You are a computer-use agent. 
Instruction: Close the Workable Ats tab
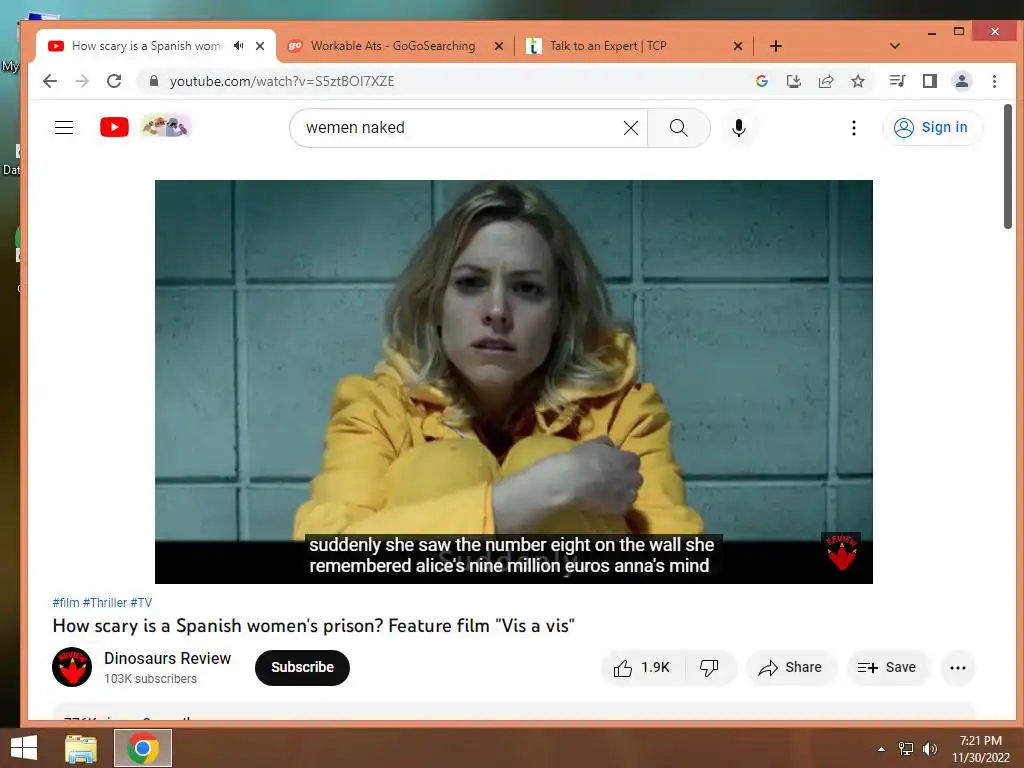pyautogui.click(x=499, y=46)
